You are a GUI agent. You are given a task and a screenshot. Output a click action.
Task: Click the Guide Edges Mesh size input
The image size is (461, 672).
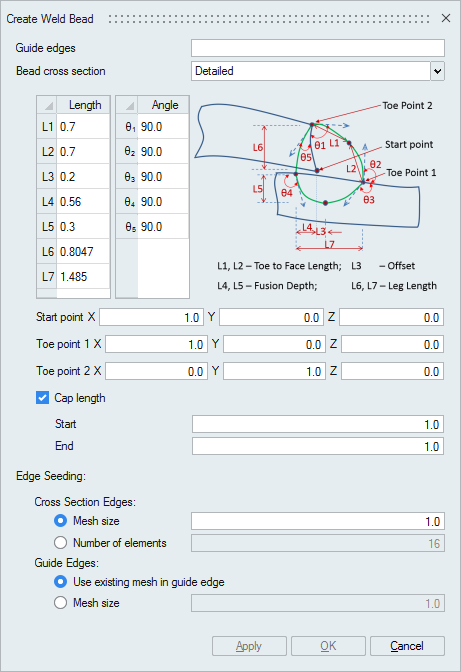[x=318, y=603]
